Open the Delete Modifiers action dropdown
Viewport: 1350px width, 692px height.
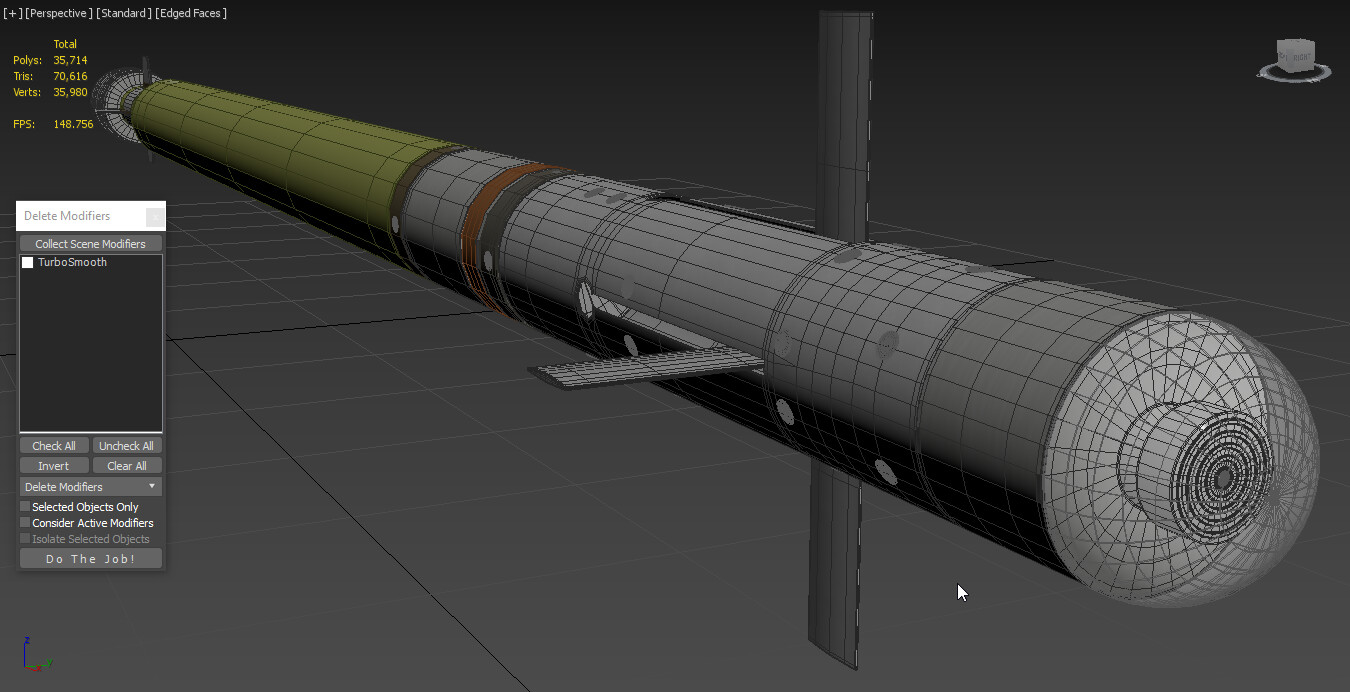coord(153,486)
